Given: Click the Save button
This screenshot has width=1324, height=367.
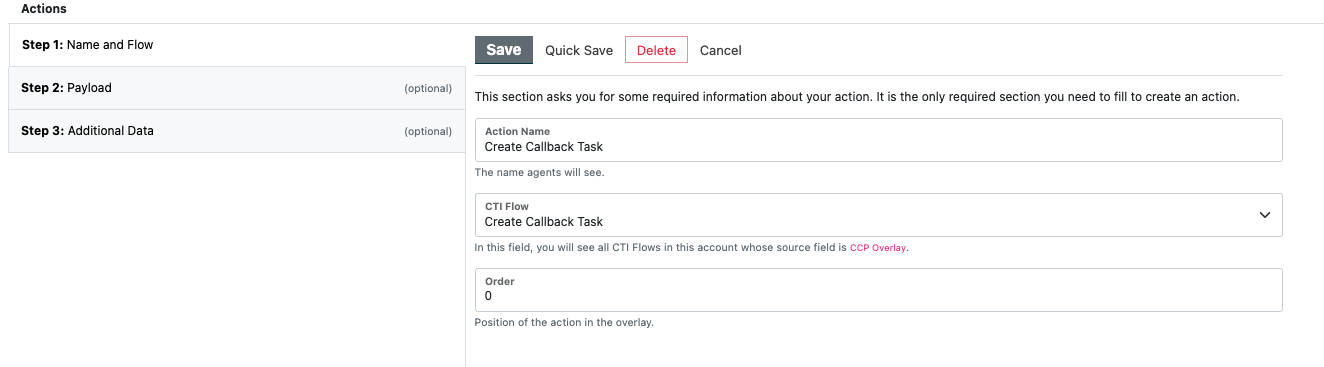Looking at the screenshot, I should (503, 50).
